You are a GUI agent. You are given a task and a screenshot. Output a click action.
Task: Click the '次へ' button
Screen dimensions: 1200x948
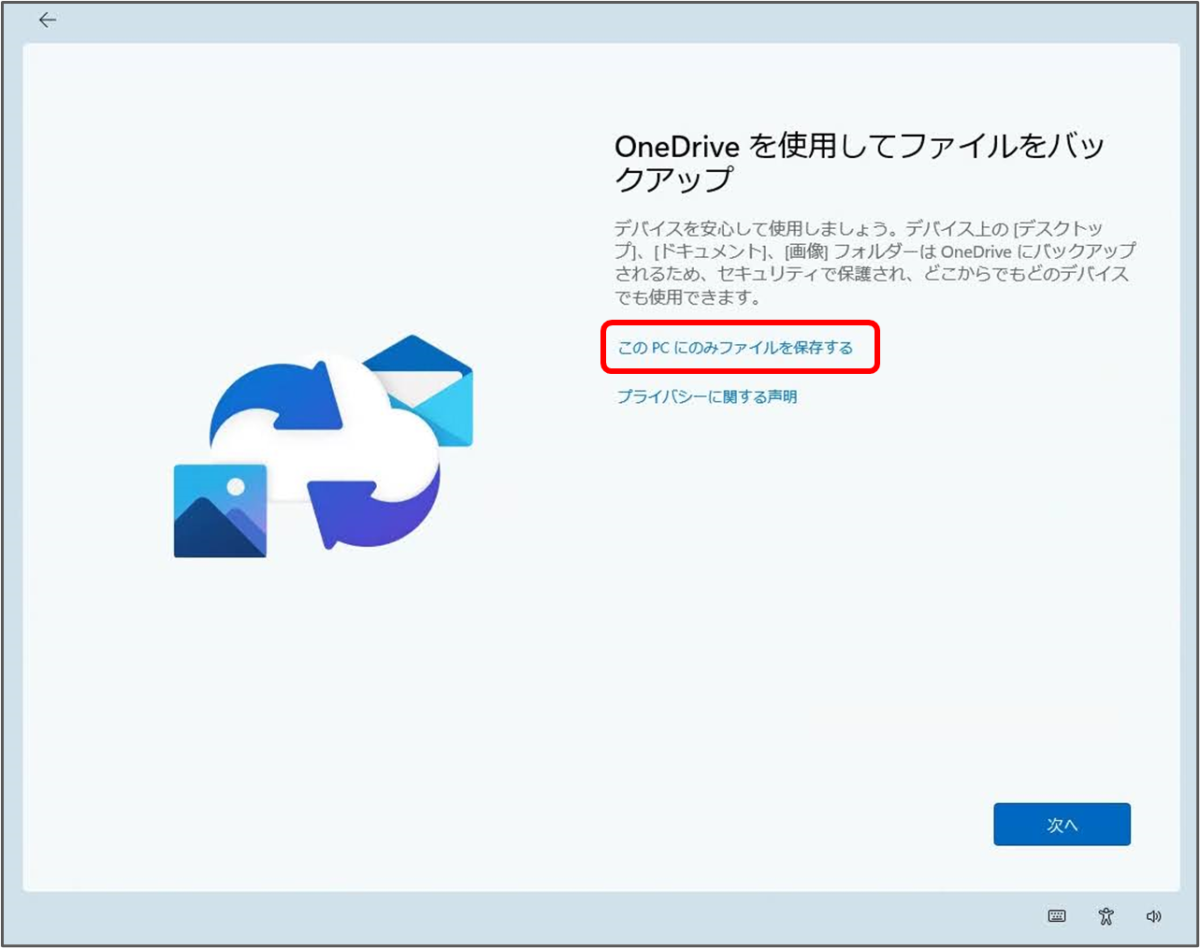coord(1062,824)
